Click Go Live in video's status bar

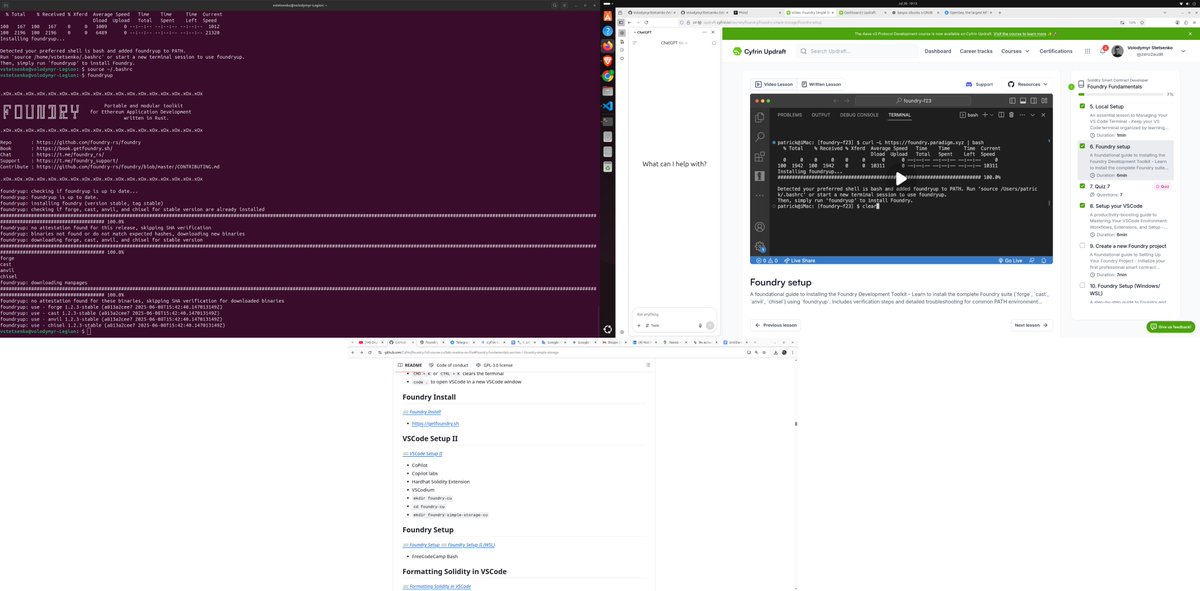[1013, 261]
